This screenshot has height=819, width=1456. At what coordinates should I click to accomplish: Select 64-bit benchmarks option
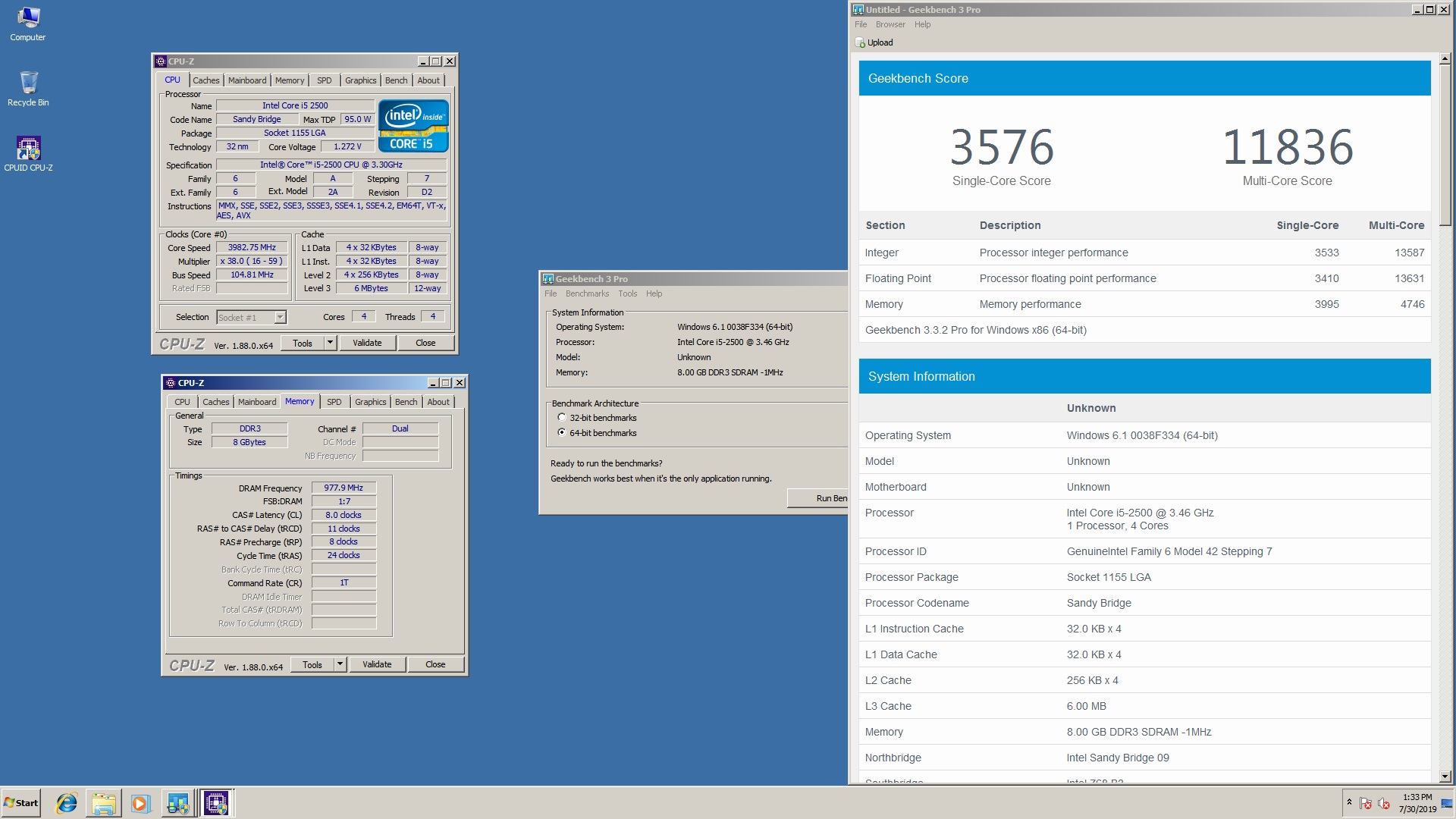[562, 433]
